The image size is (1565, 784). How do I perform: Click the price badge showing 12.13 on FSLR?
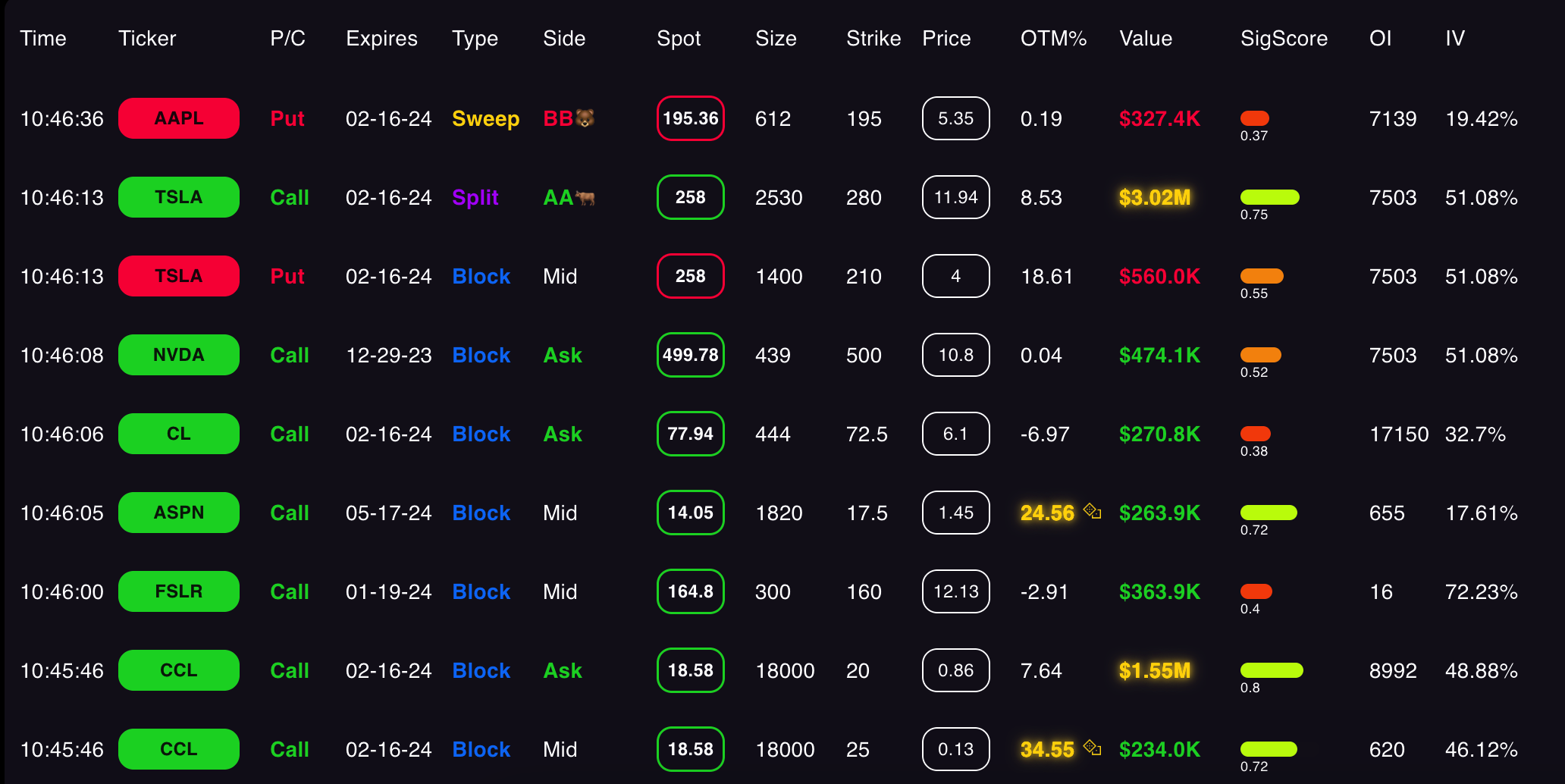tap(955, 591)
